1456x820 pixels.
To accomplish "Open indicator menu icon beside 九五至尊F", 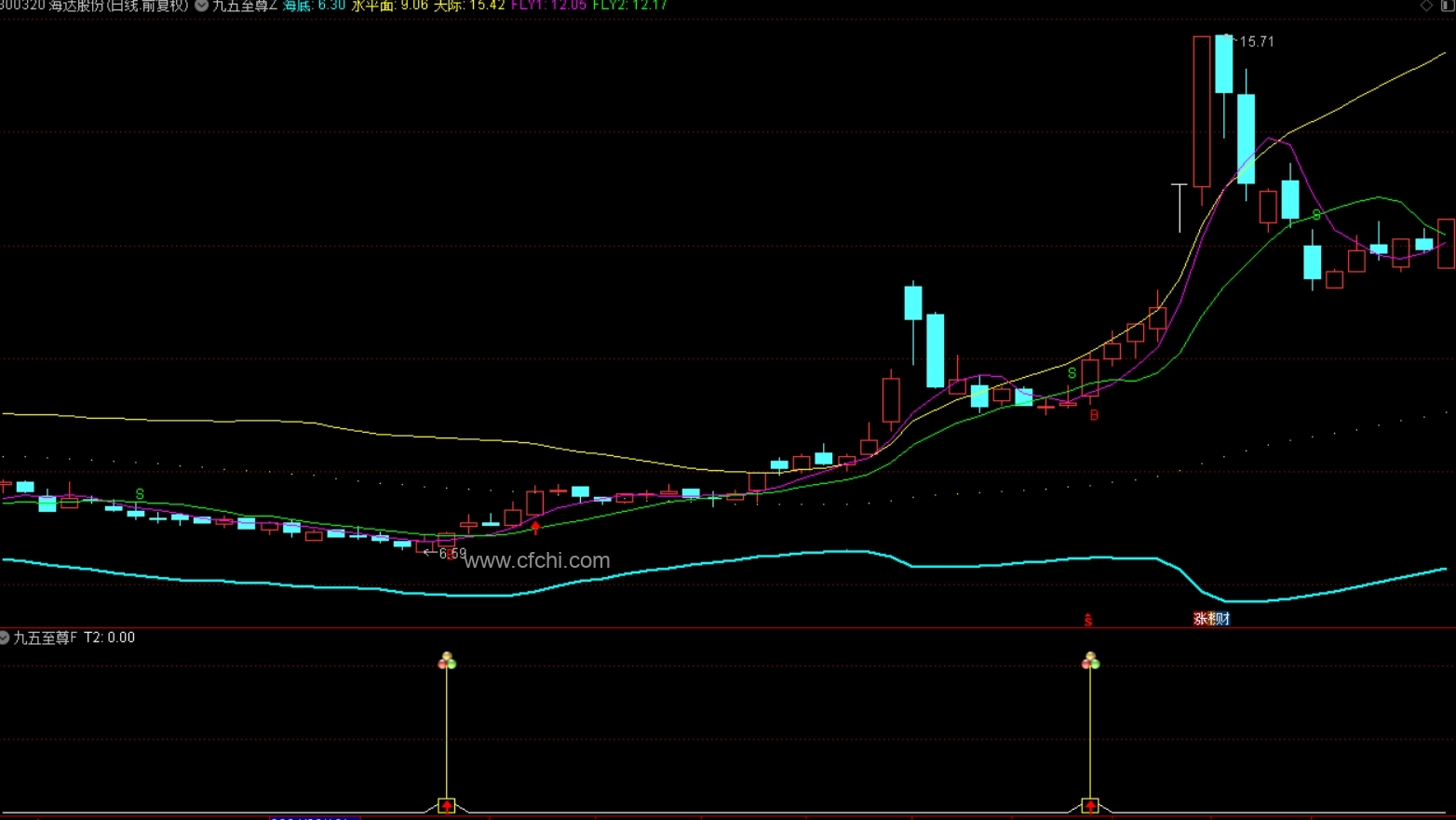I will [5, 638].
